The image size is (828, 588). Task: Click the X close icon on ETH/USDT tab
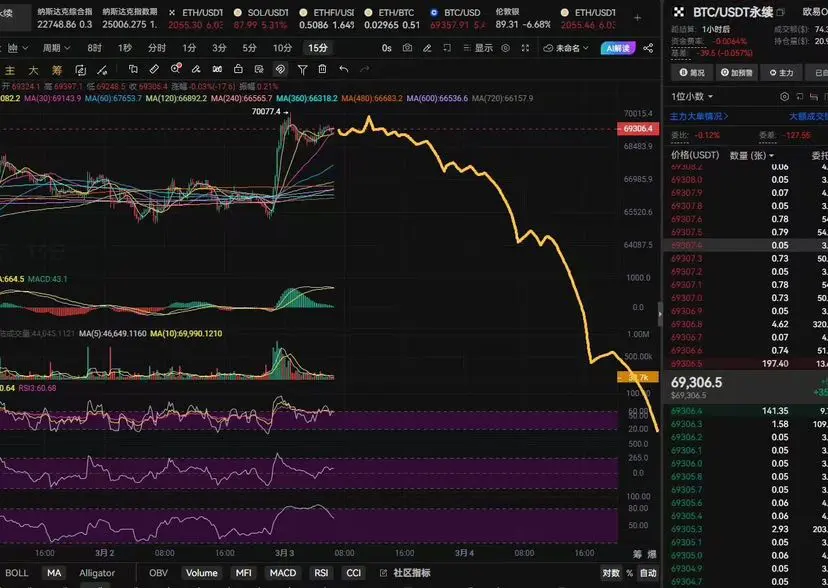point(172,12)
